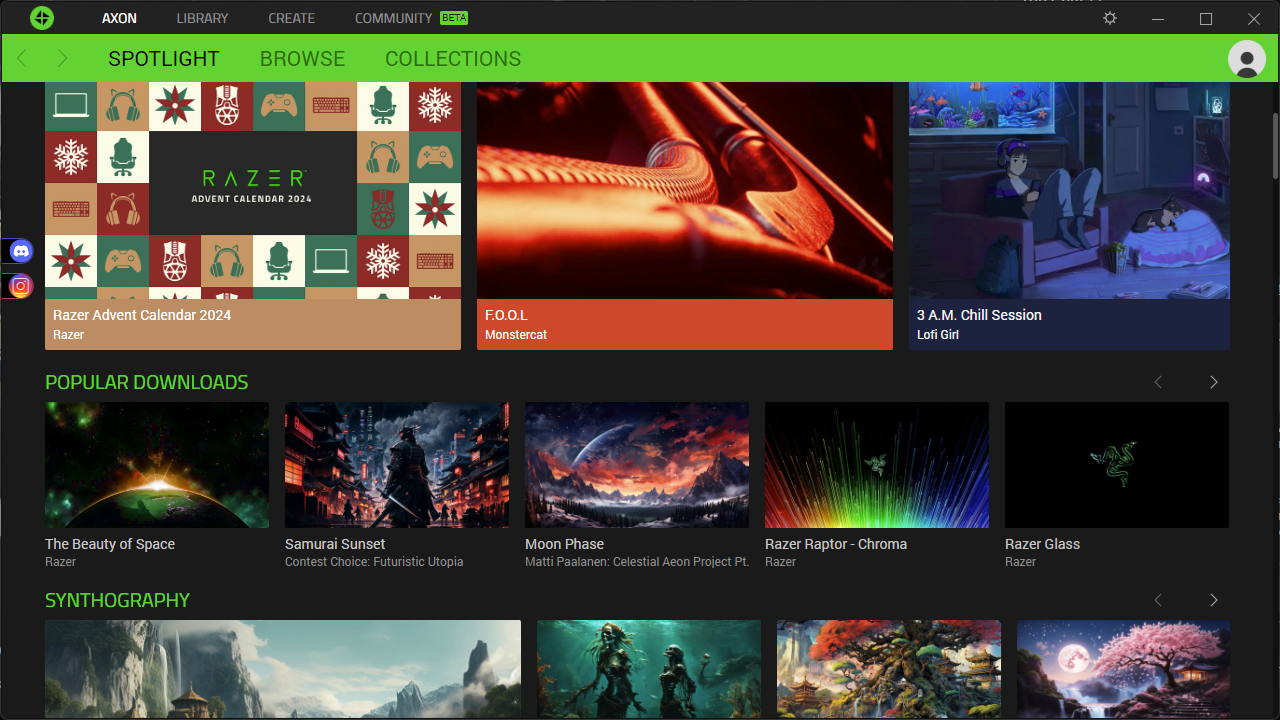Switch to the AXON tab
The width and height of the screenshot is (1280, 720).
[x=119, y=18]
